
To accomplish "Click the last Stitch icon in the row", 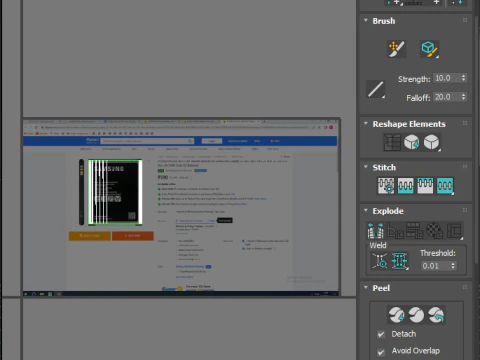I will (x=445, y=186).
